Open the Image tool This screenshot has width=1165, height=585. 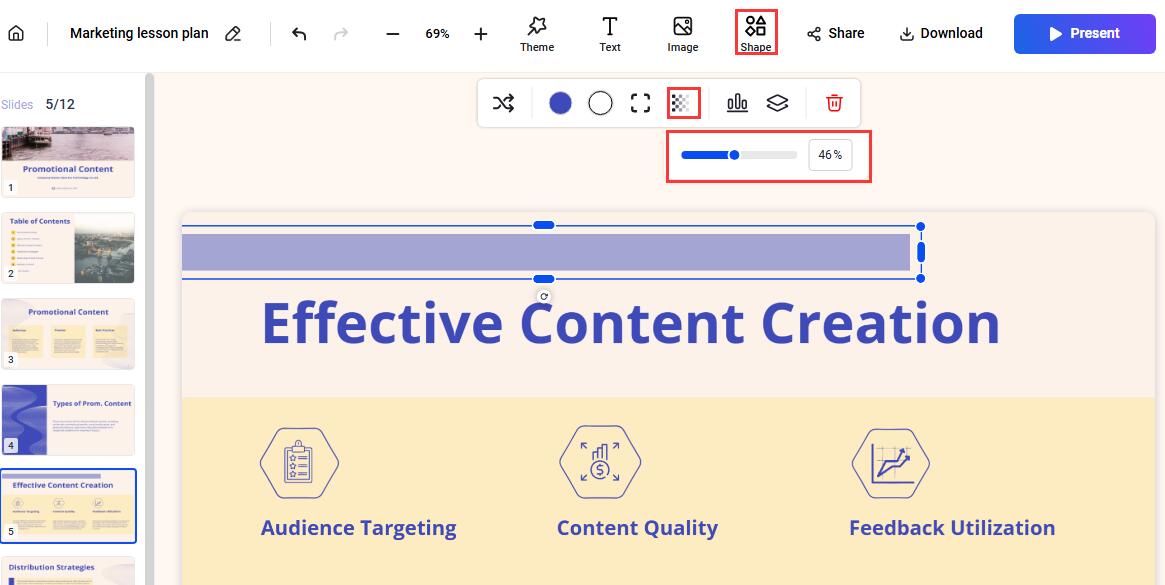pos(683,33)
